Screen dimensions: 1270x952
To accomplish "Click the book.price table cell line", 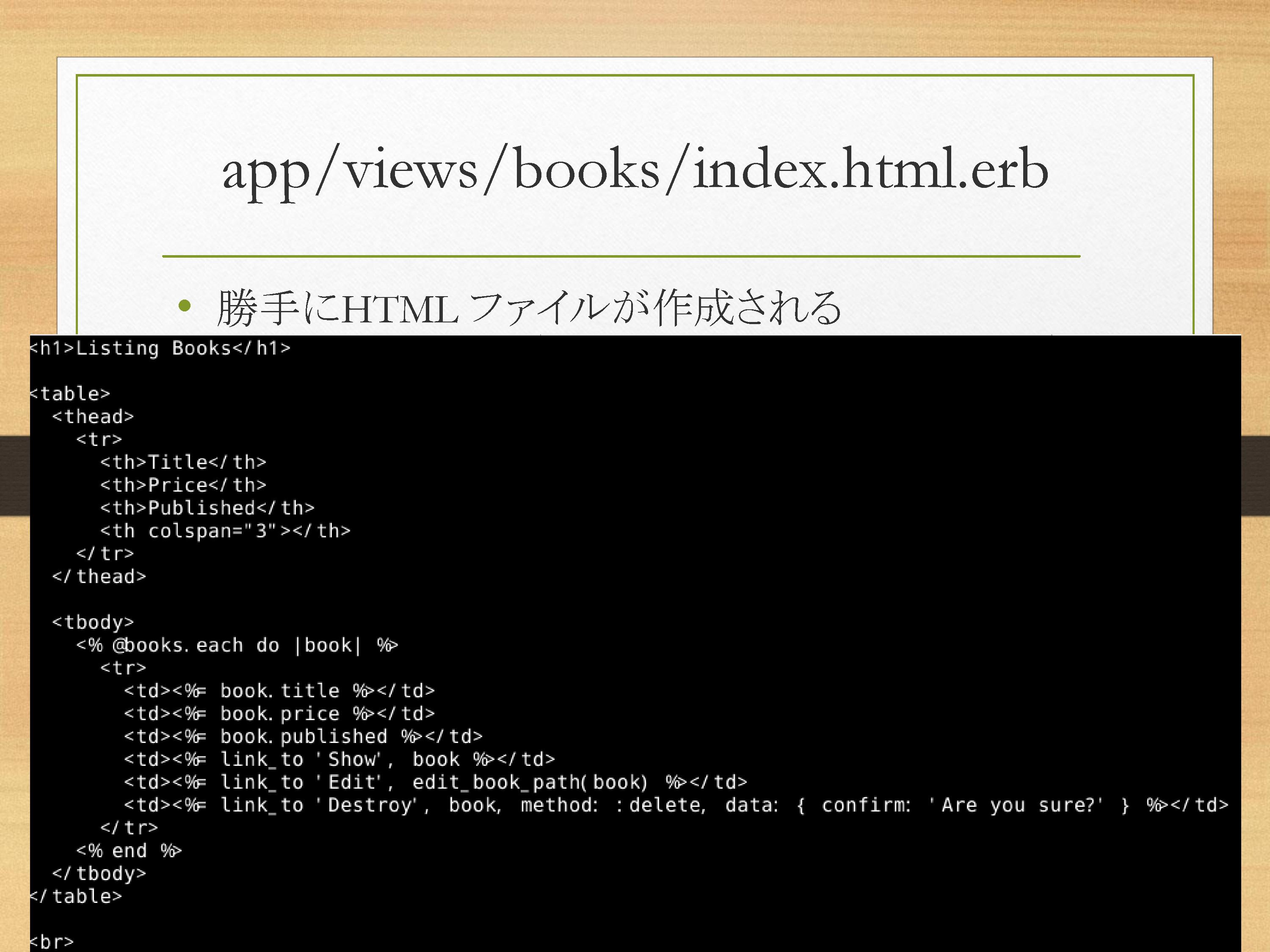I will pyautogui.click(x=279, y=714).
